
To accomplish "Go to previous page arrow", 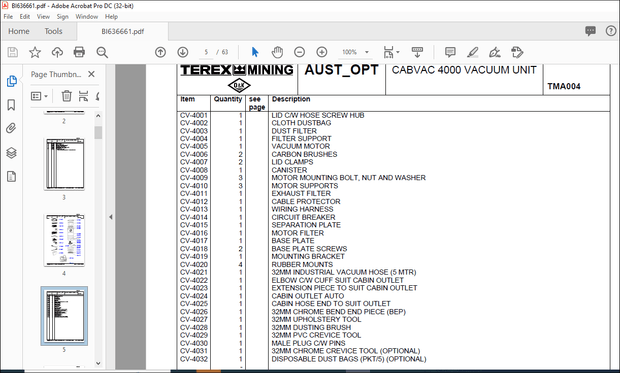I will 160,52.
